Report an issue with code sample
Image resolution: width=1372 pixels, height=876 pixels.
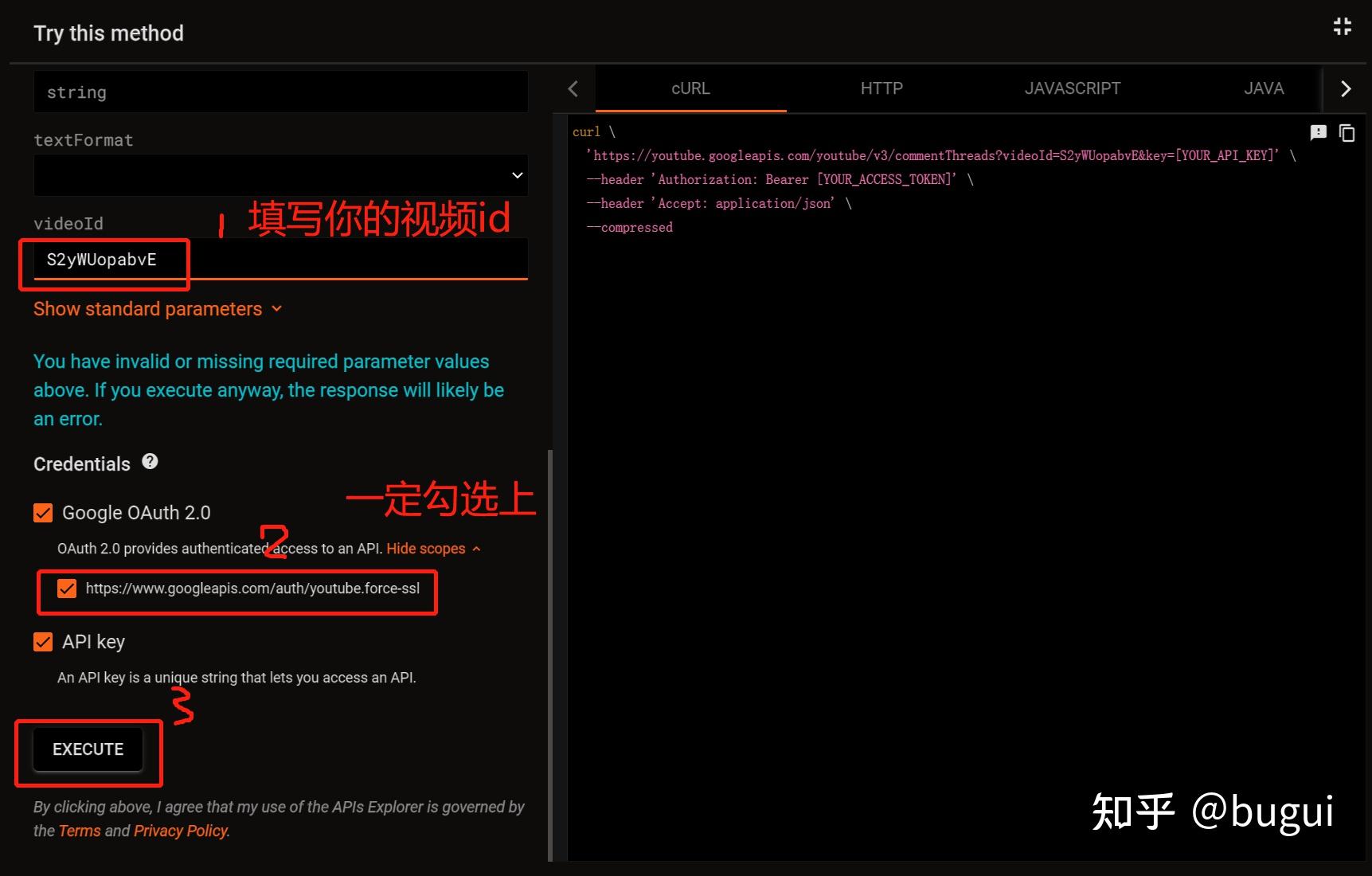point(1319,132)
